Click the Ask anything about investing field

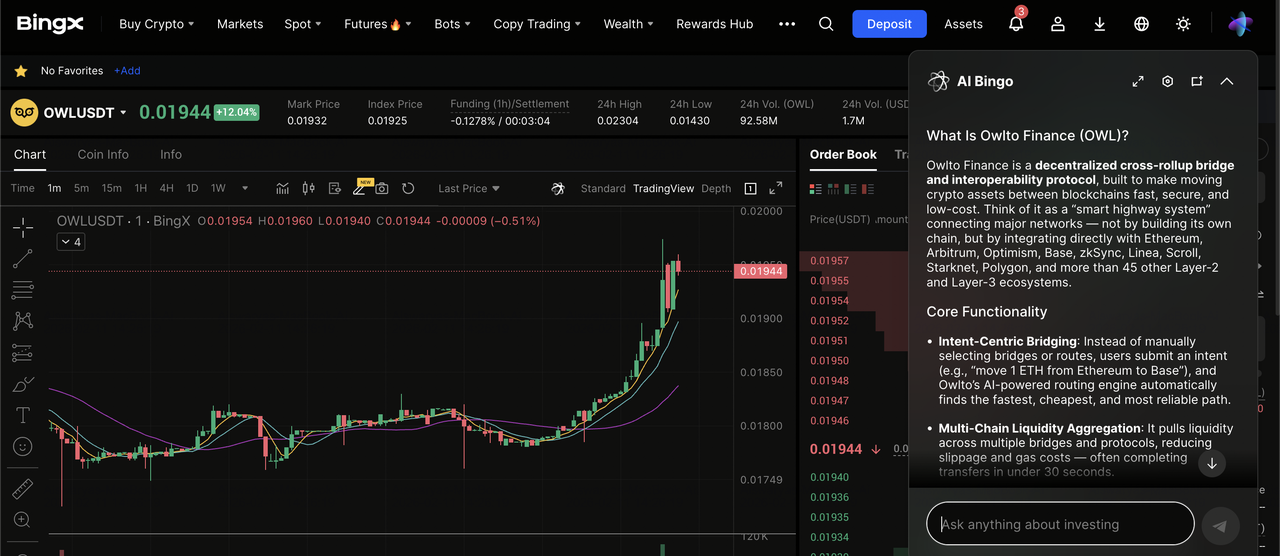(x=1060, y=524)
